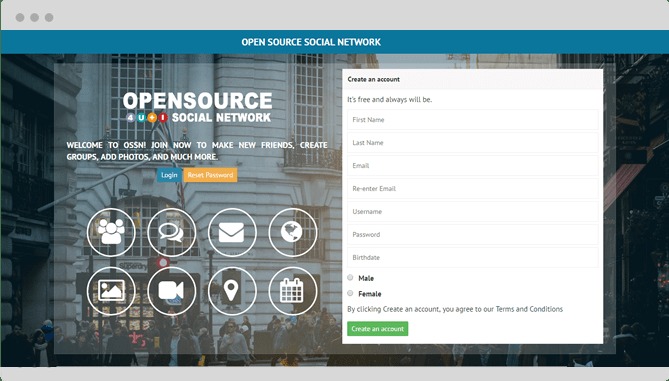Screen dimensions: 669x381
Task: Click the friends group circle icon
Action: point(111,232)
